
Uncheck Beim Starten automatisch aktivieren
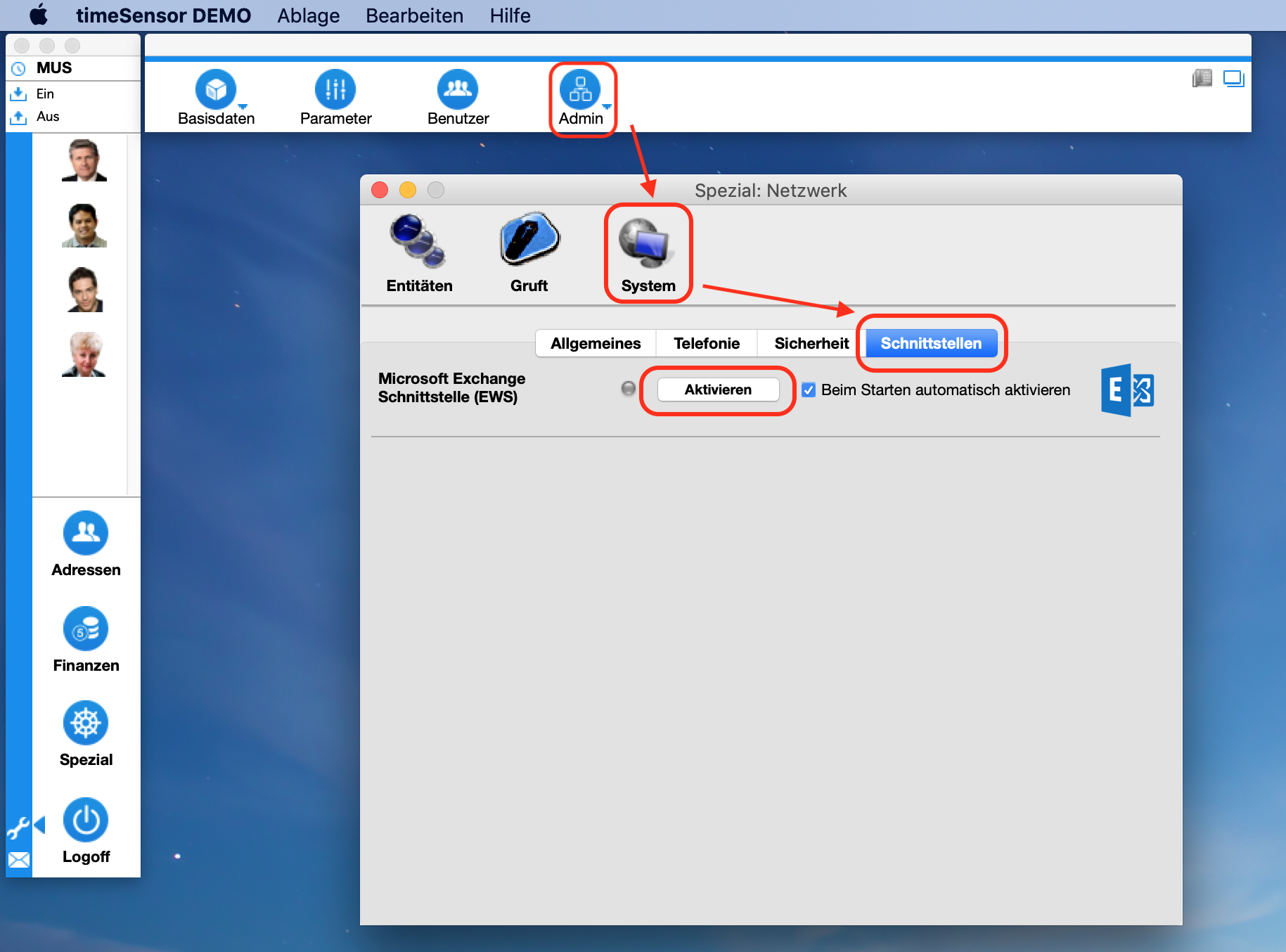point(809,390)
